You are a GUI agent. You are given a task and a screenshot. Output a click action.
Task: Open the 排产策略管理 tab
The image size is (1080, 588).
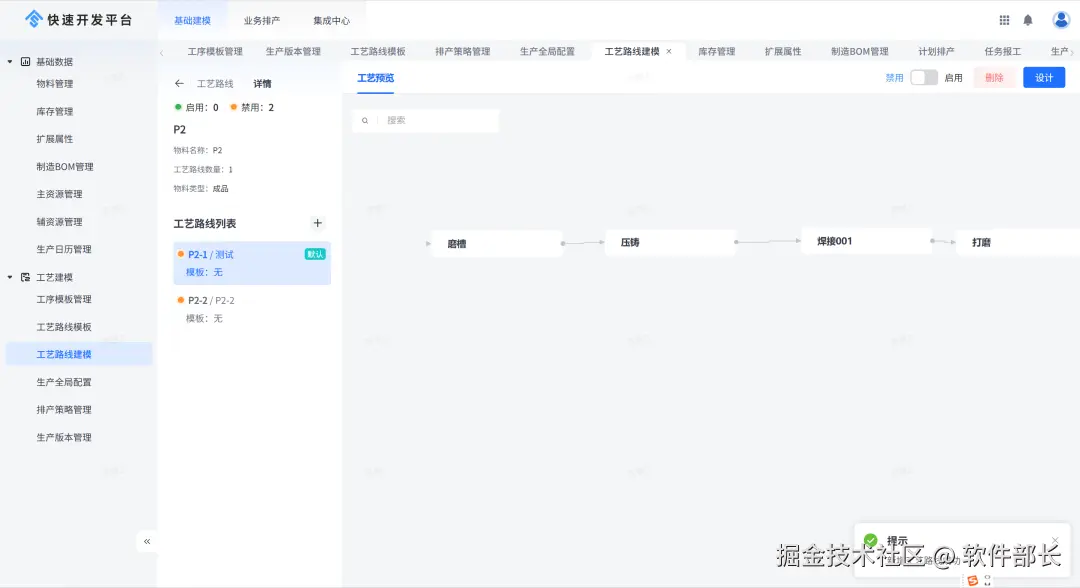[463, 51]
